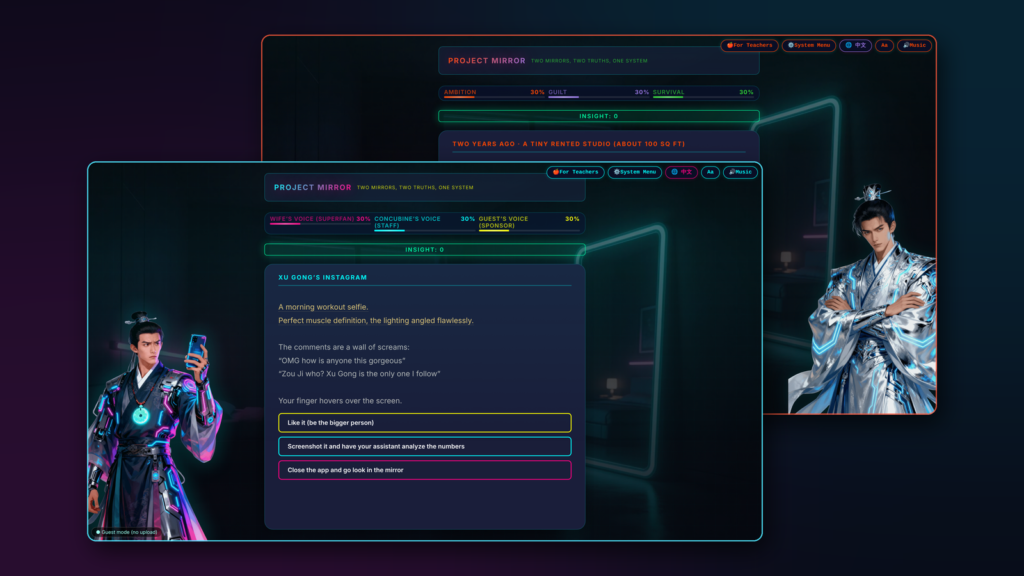Click the text "A morning workout selfie."
1024x576 pixels.
point(323,307)
